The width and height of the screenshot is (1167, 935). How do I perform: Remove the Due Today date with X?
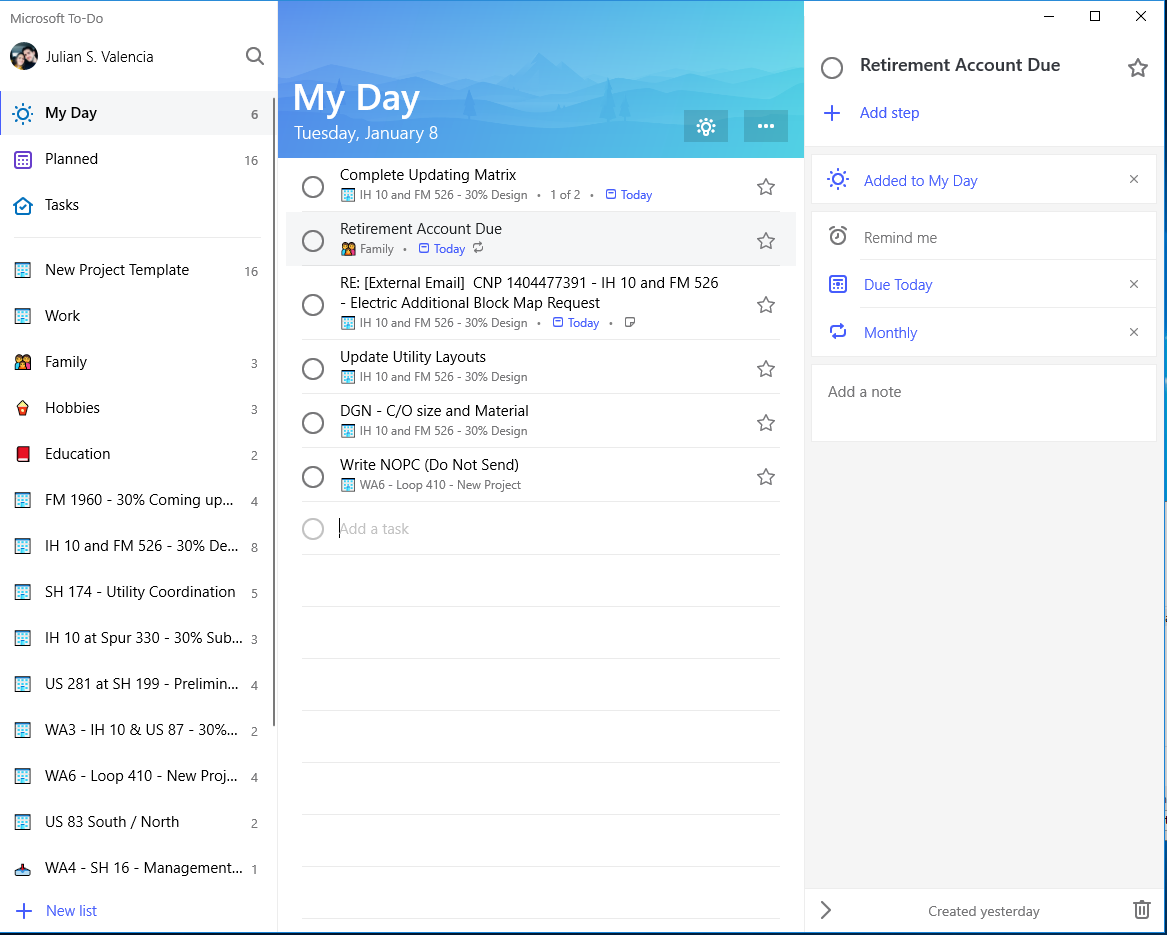[x=1134, y=284]
